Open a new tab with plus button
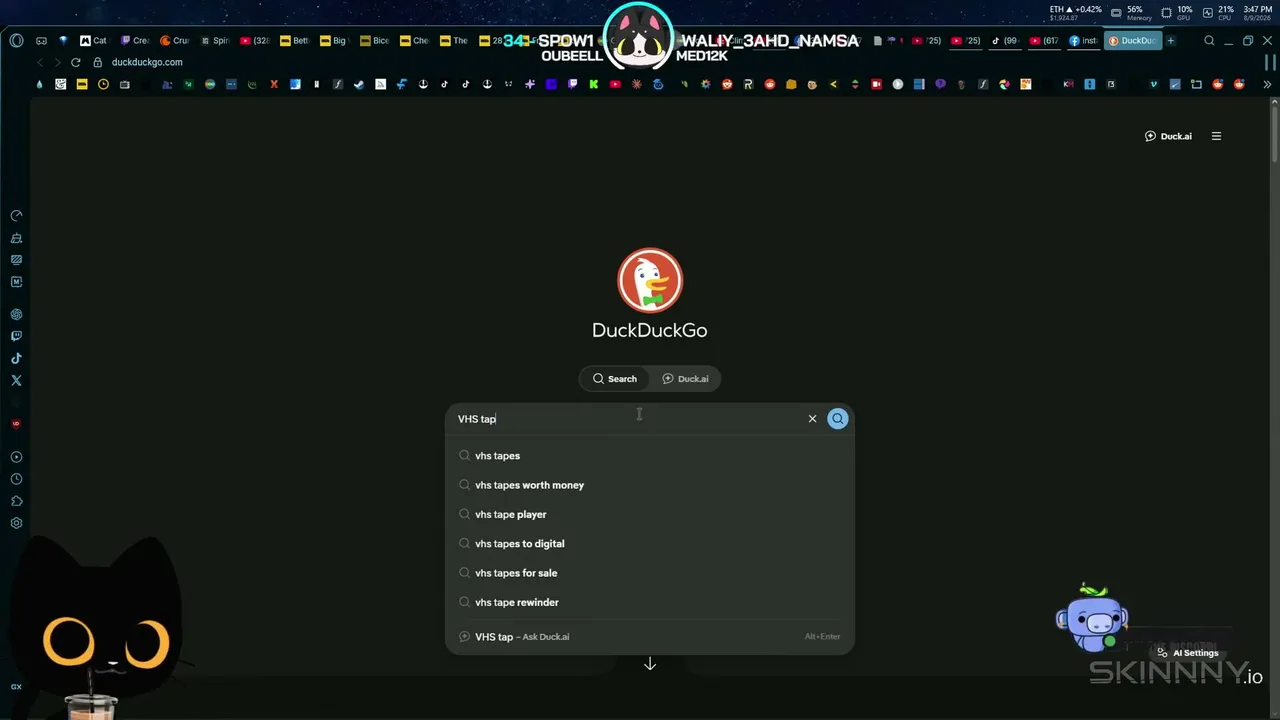This screenshot has width=1280, height=720. [x=1171, y=41]
